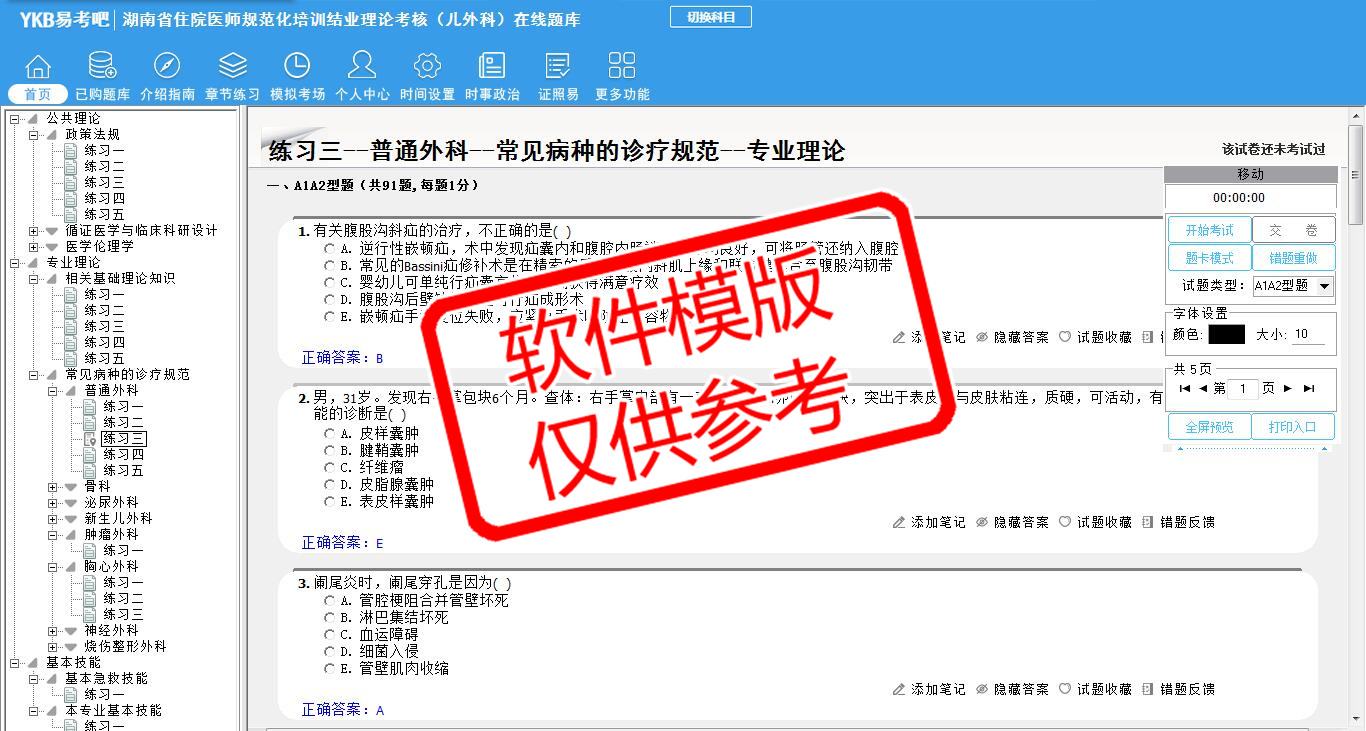The height and width of the screenshot is (731, 1366).
Task: Expand the 骨科 tree node
Action: pos(53,487)
